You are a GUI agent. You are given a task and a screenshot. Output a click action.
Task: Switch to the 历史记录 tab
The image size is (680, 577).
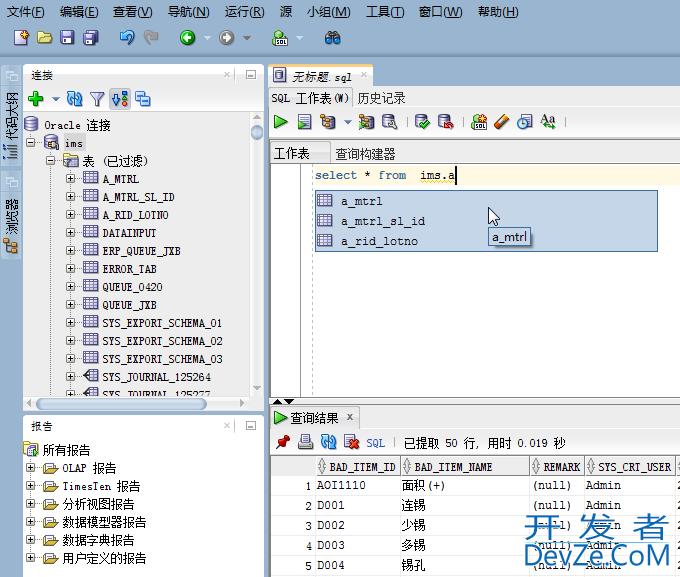tap(382, 98)
